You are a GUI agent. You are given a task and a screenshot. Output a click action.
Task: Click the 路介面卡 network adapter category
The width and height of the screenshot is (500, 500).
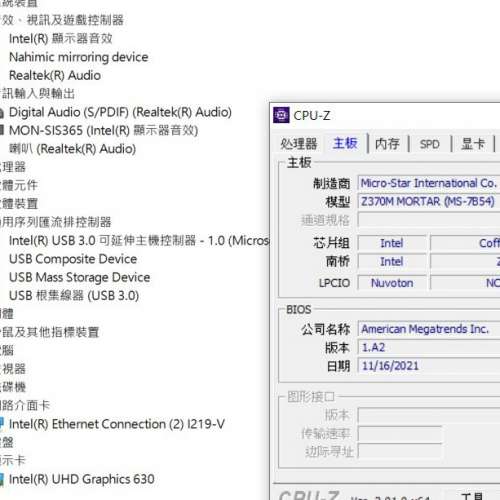[25, 406]
